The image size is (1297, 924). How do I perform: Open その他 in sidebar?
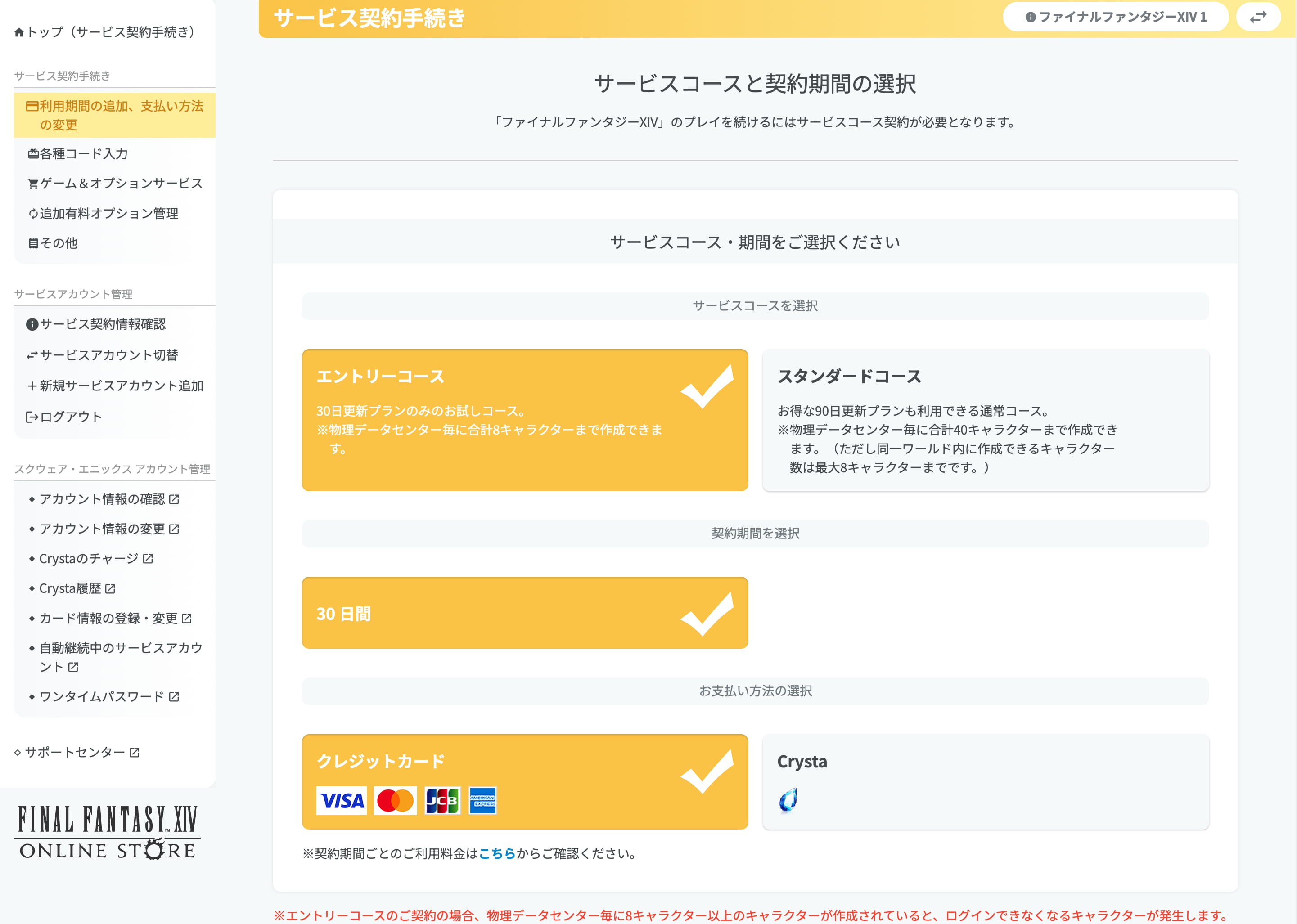tap(53, 243)
